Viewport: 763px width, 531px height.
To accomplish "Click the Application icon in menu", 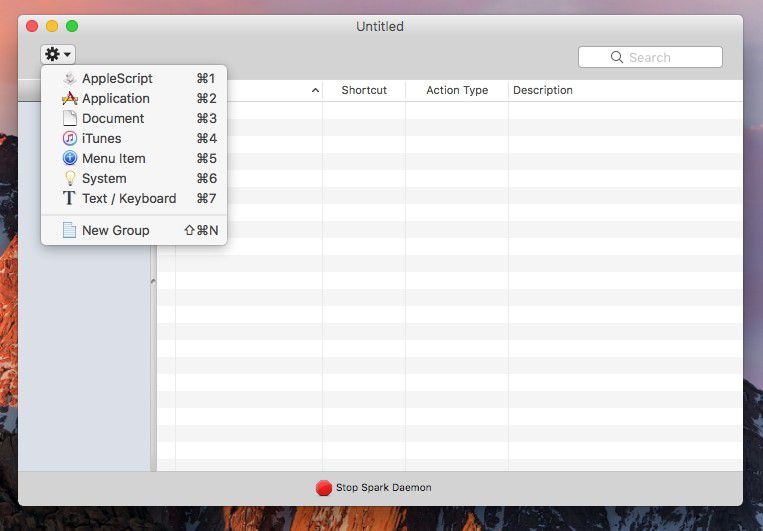I will tap(70, 98).
